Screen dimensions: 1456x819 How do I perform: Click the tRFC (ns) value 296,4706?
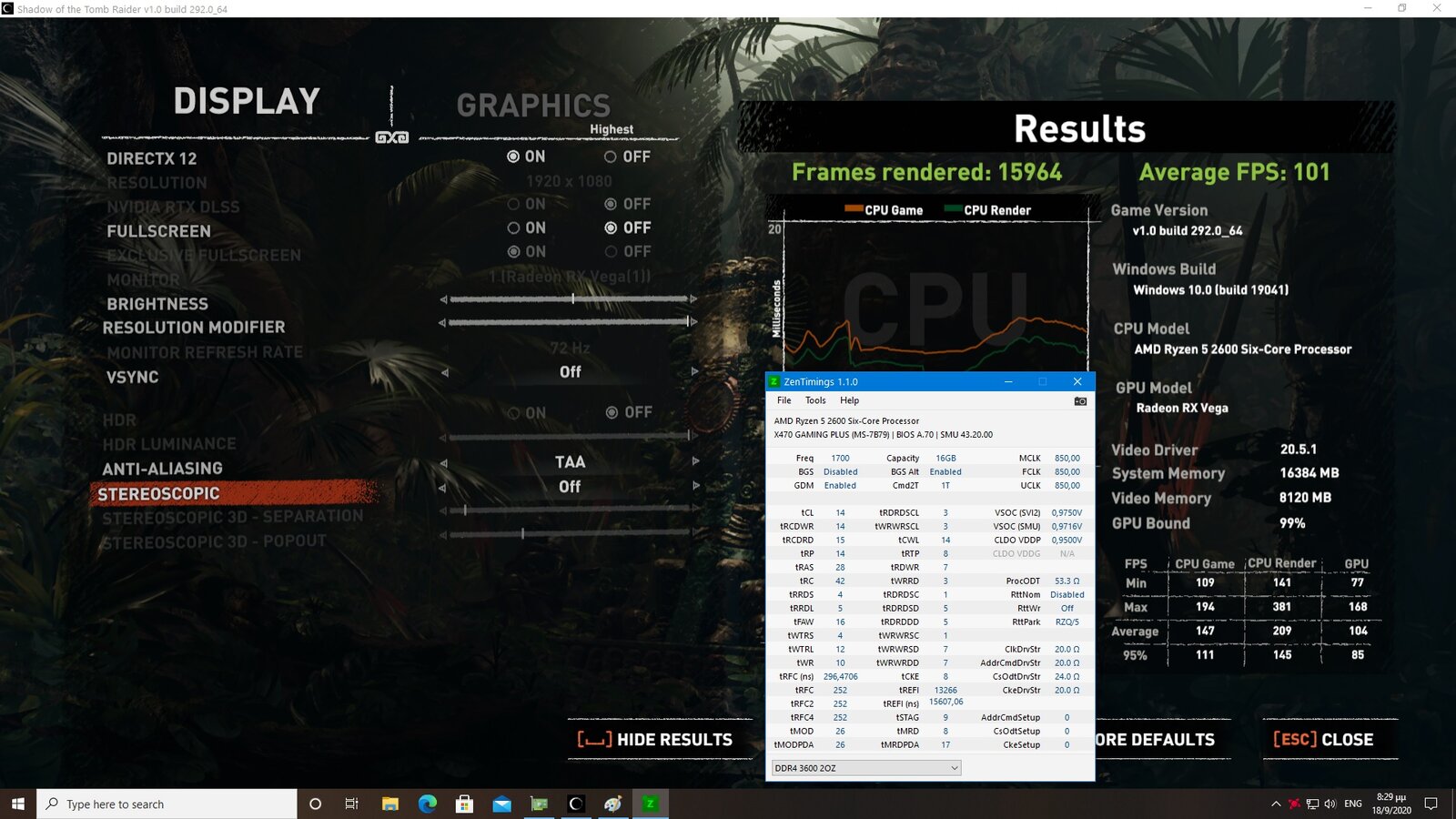click(840, 676)
